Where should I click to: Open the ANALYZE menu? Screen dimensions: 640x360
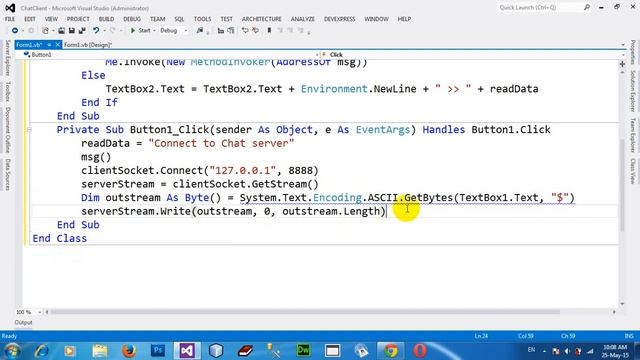tap(303, 19)
